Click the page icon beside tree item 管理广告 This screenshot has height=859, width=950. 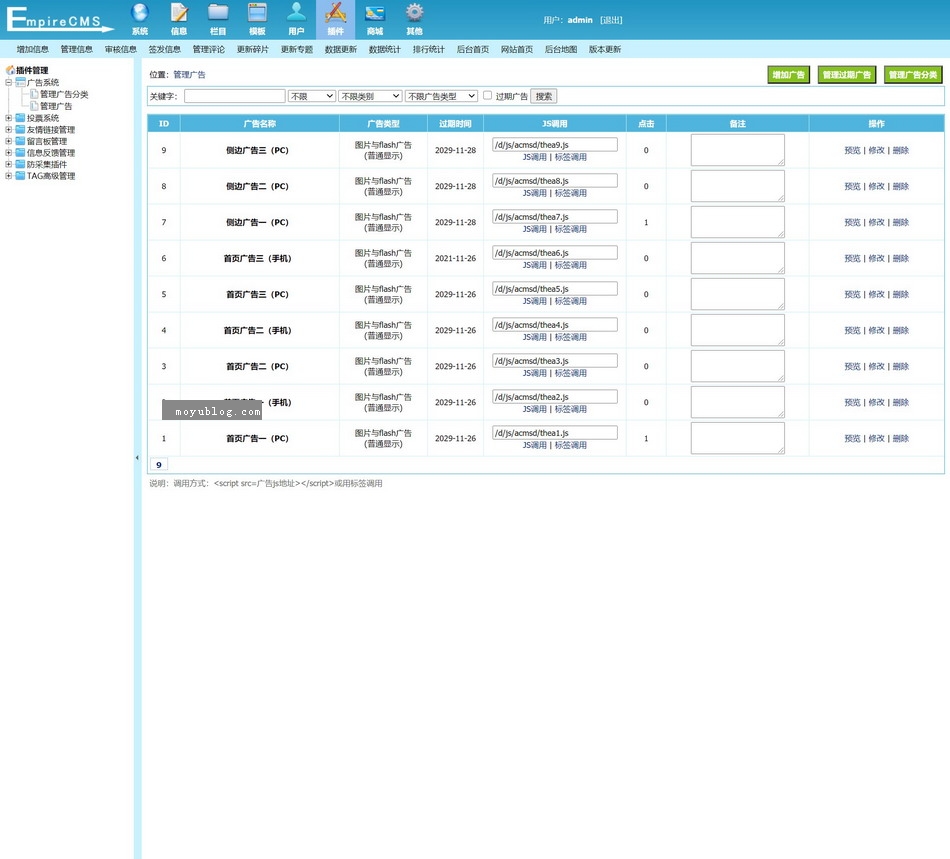35,106
